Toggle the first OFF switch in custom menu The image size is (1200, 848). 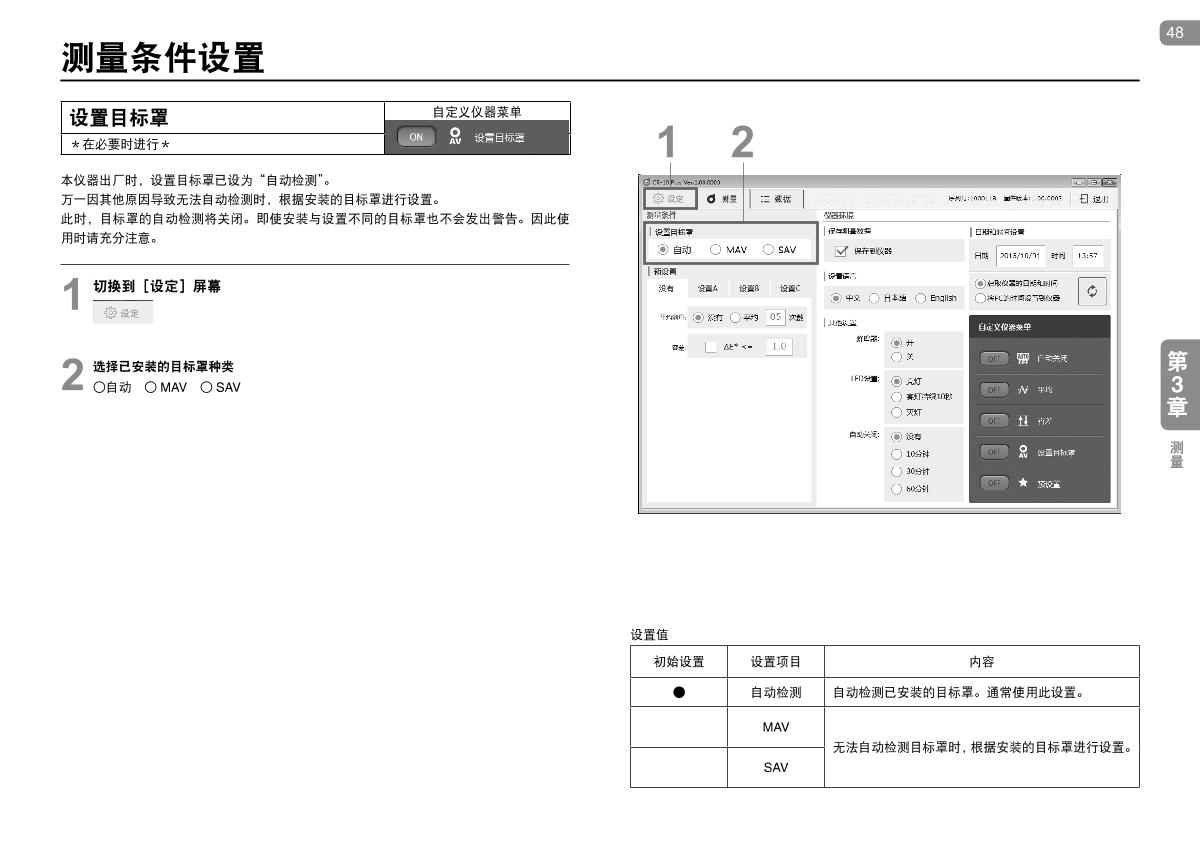point(993,357)
